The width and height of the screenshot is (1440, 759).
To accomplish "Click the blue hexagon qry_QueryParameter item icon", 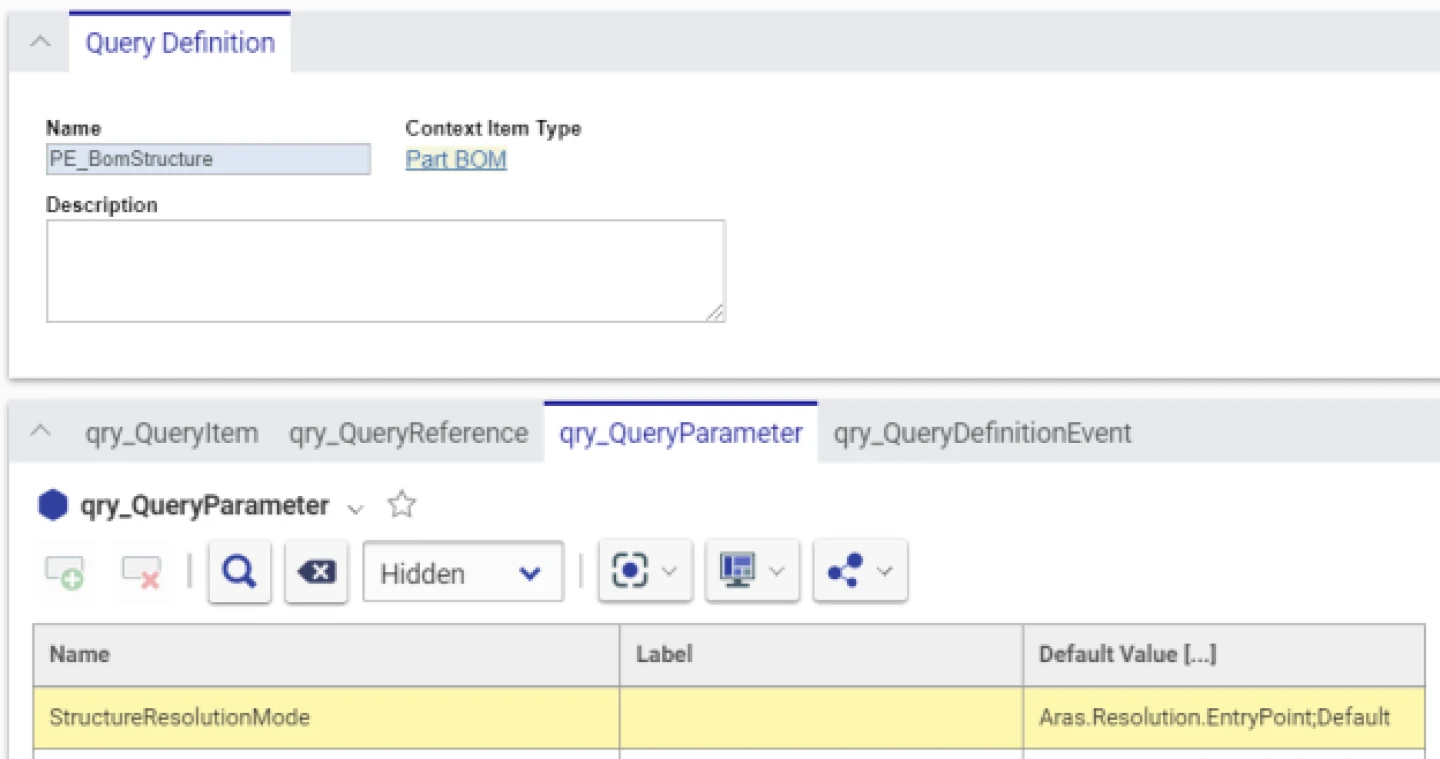I will (52, 505).
